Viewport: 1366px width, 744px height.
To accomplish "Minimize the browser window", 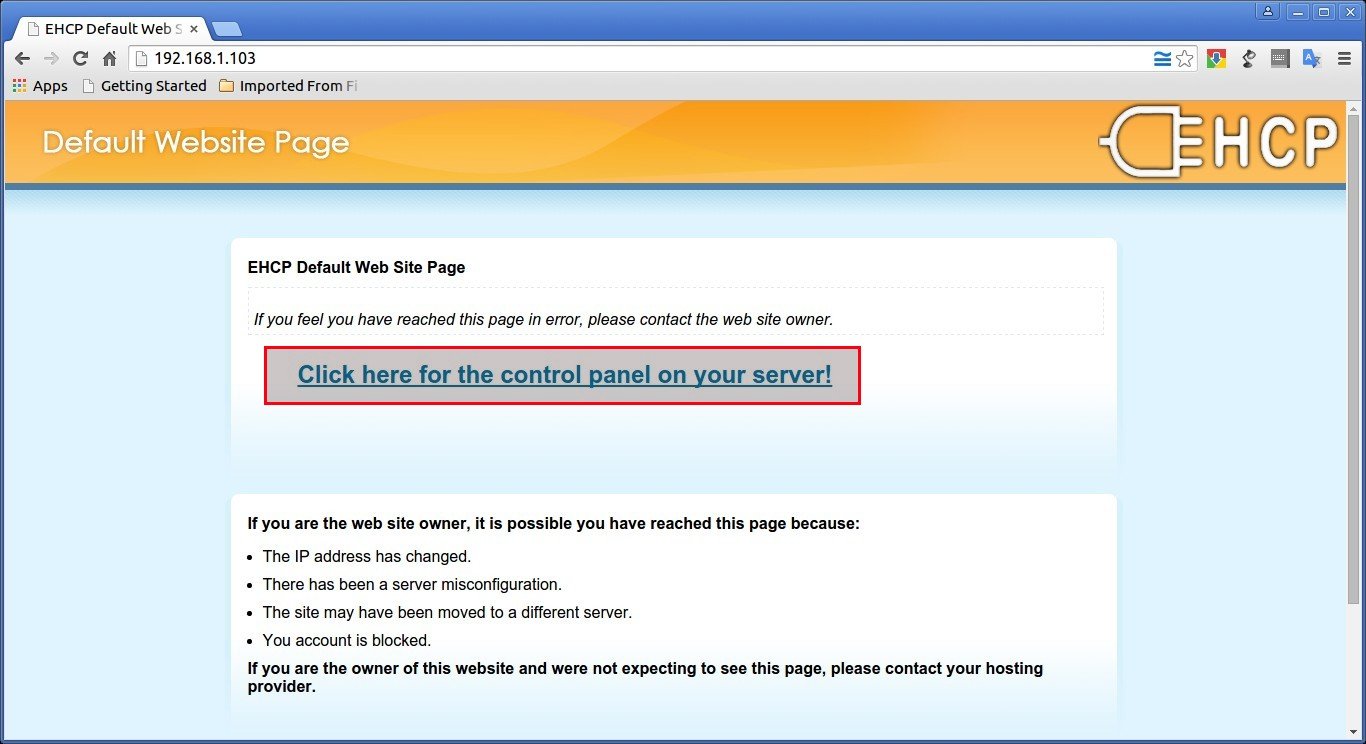I will (x=1298, y=12).
